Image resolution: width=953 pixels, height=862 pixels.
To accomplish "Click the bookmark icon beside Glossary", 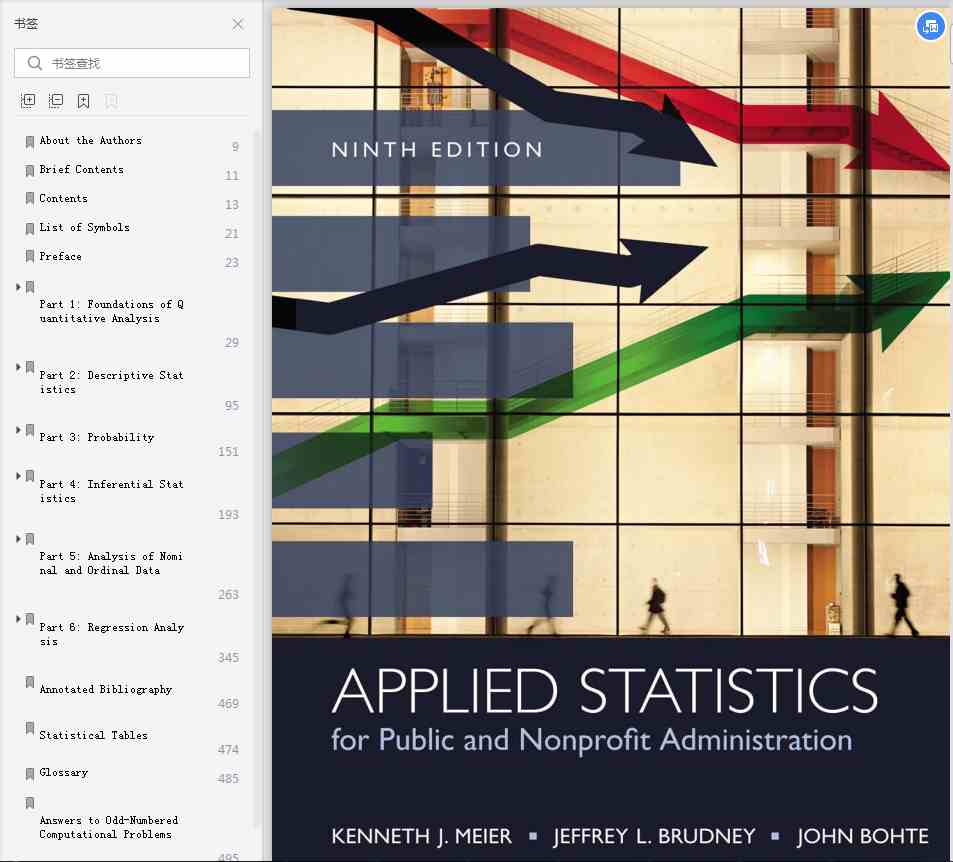I will click(30, 774).
